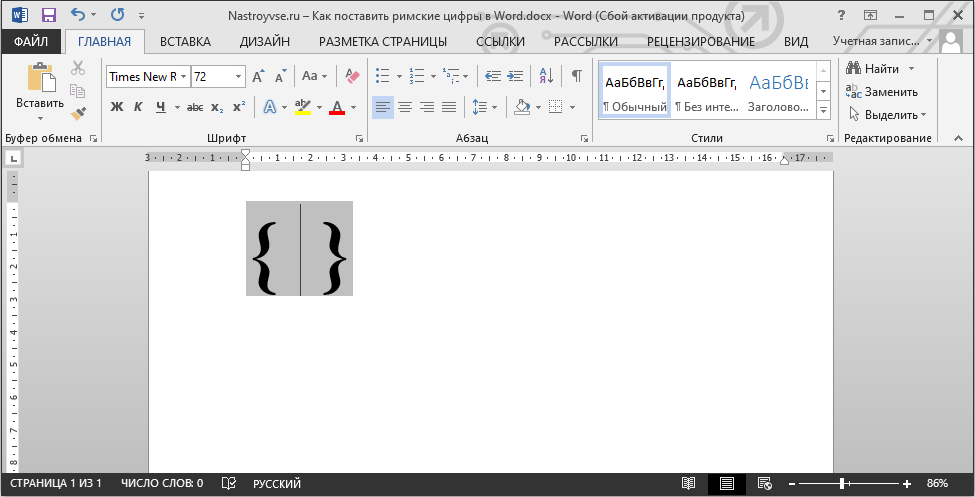Switch to ДИЗАЙН tab
The width and height of the screenshot is (975, 497).
coord(265,42)
